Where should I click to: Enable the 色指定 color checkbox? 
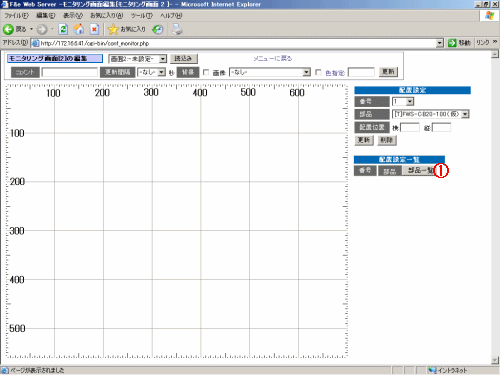tap(318, 72)
